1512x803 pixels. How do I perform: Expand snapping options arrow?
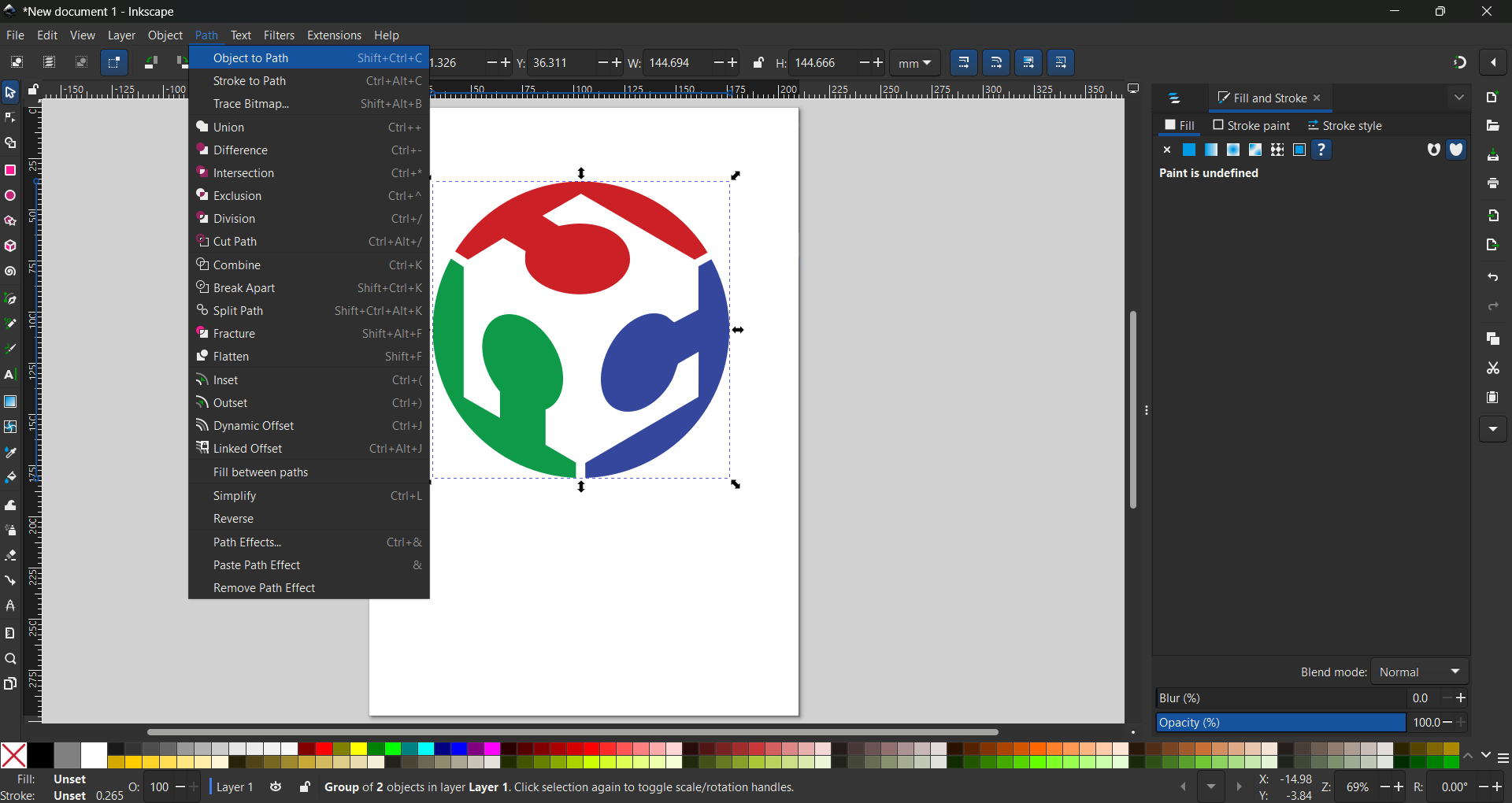(1493, 62)
